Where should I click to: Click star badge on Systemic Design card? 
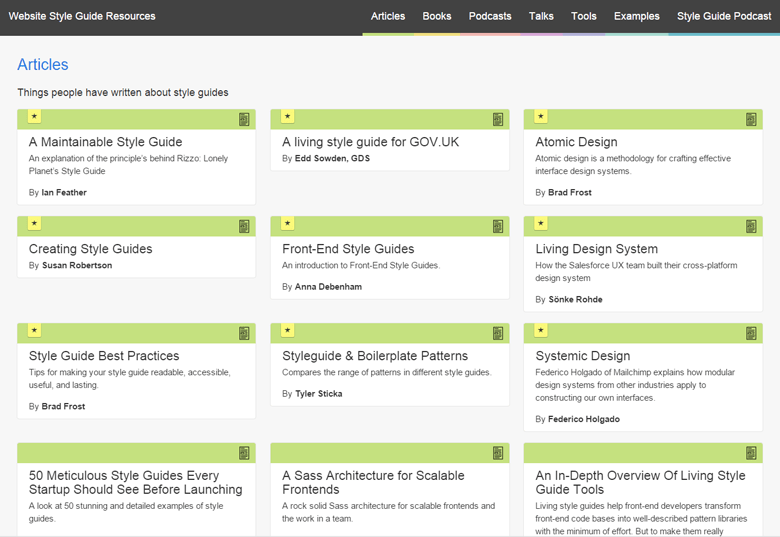[x=541, y=330]
